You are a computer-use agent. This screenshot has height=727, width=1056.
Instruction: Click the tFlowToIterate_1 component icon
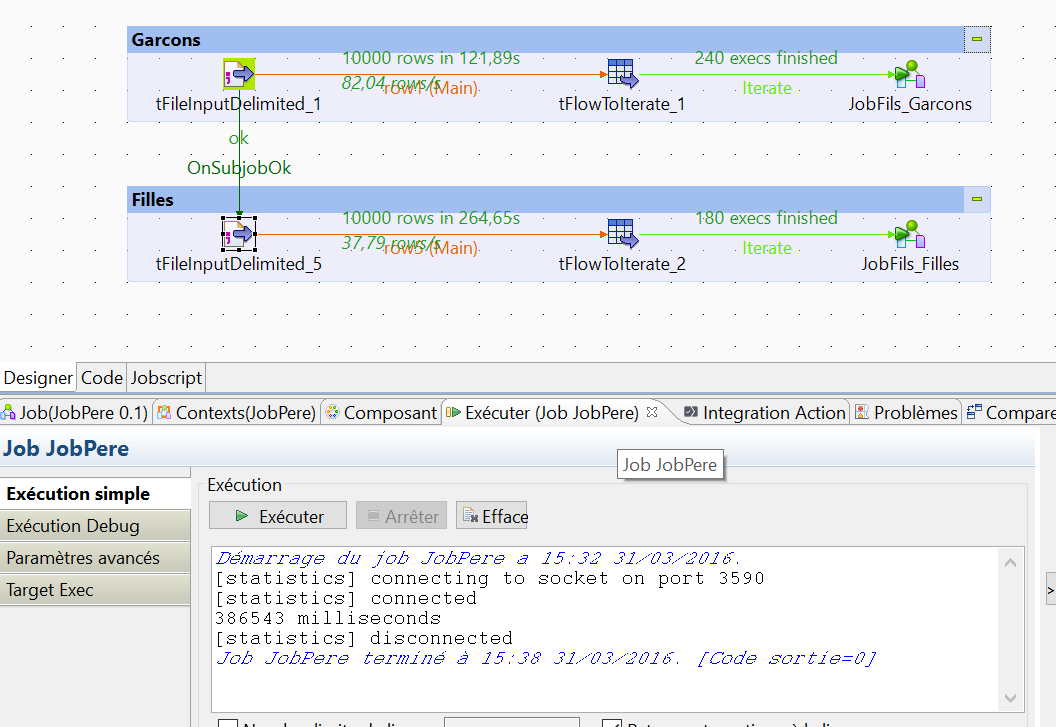pyautogui.click(x=621, y=72)
